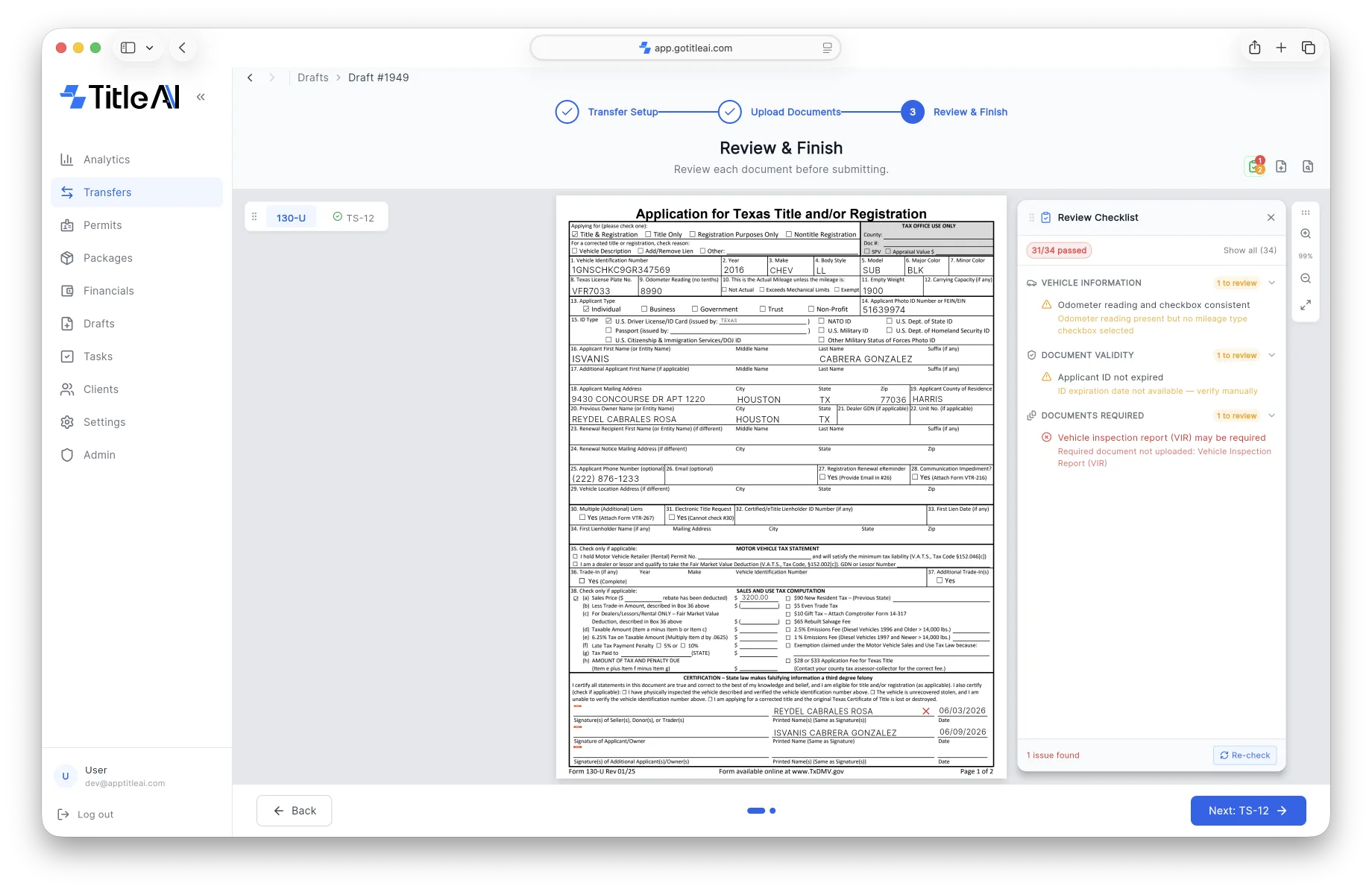Open the Financials section
This screenshot has width=1372, height=892.
136,291
